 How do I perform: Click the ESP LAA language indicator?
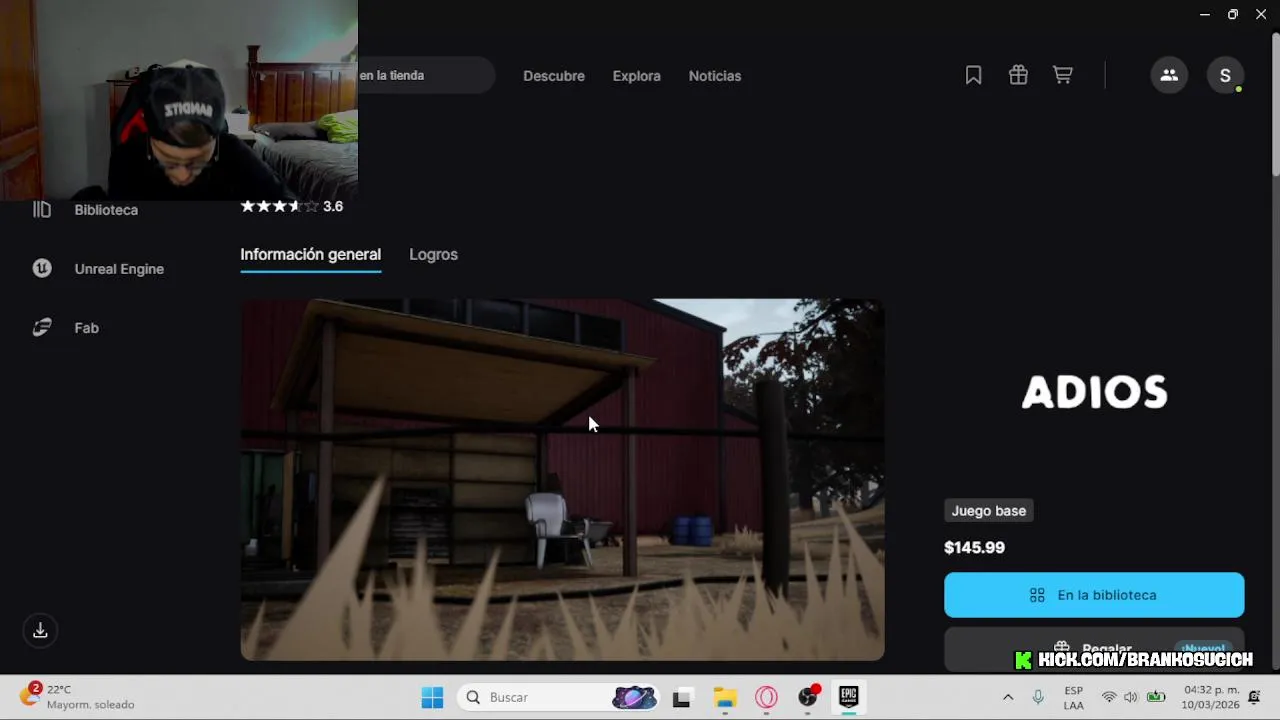(1074, 697)
